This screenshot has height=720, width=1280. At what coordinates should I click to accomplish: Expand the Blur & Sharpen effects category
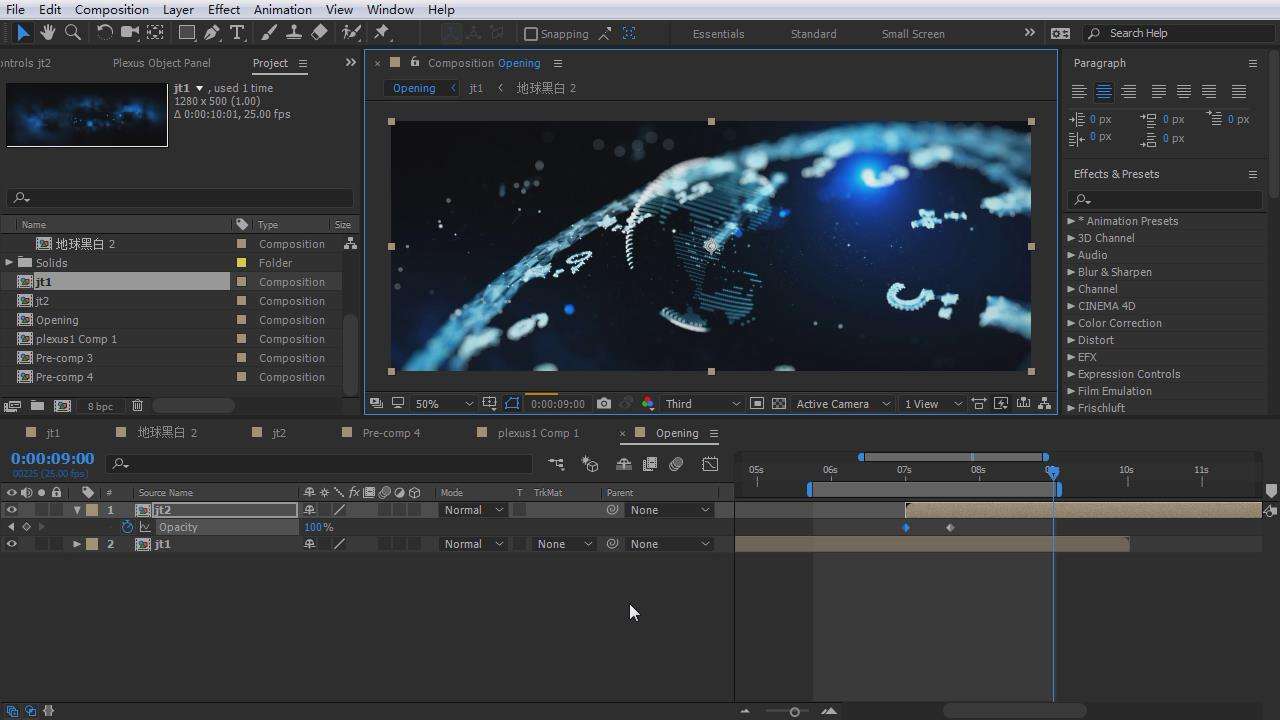tap(1071, 272)
